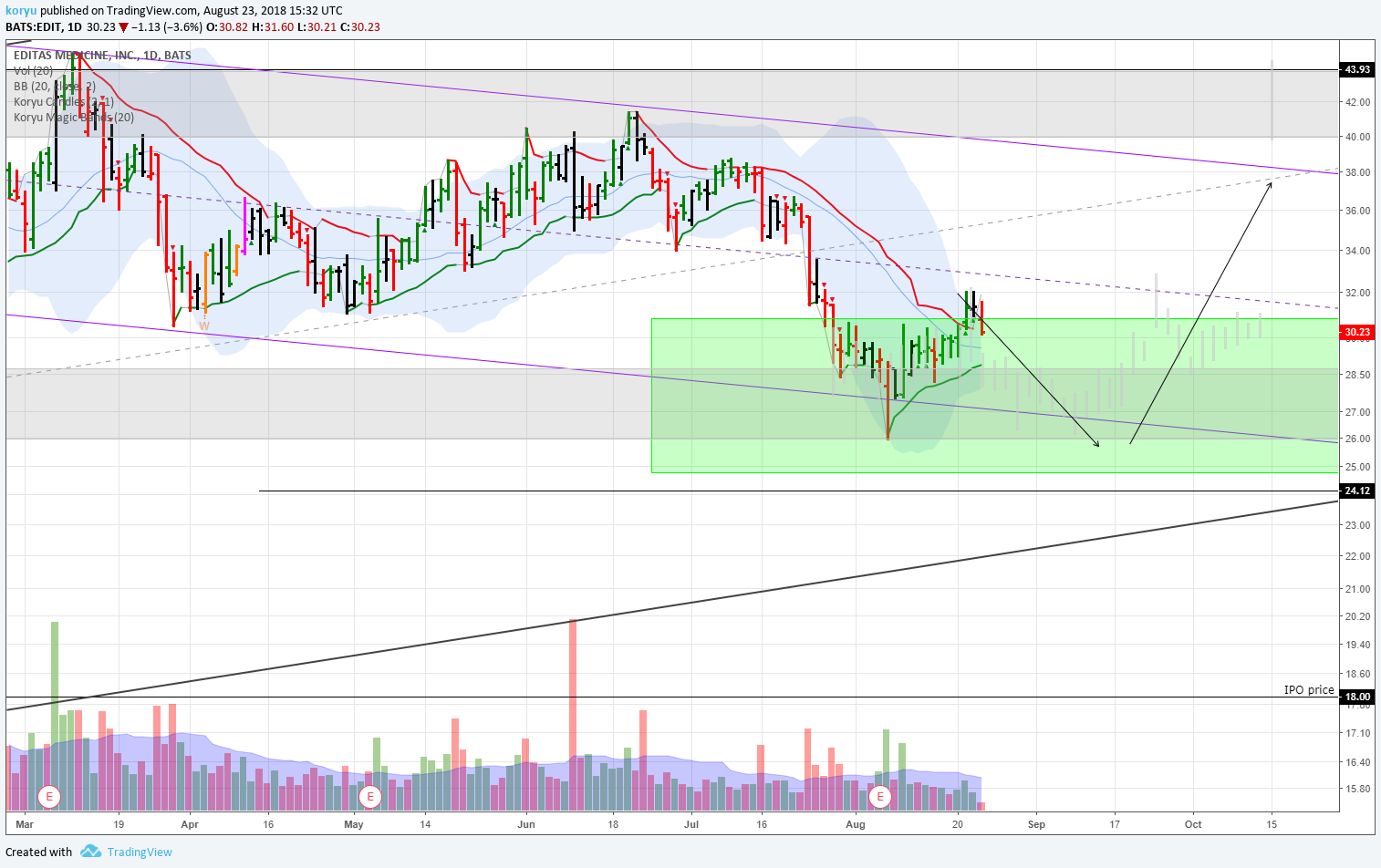The width and height of the screenshot is (1381, 868).
Task: Click the orange 'W' pattern marker
Action: coord(203,325)
